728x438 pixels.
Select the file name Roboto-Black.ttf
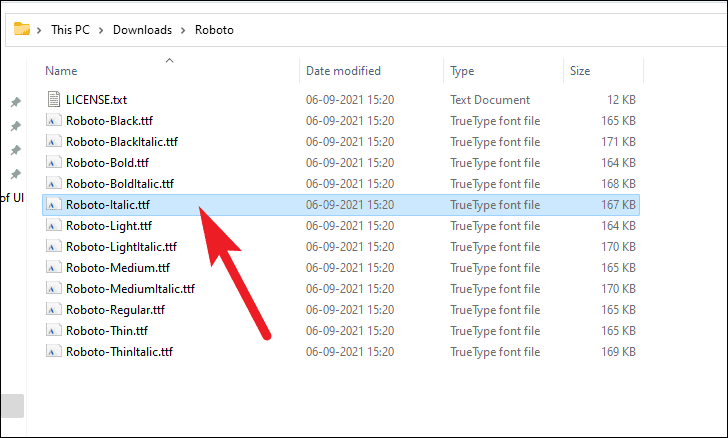pyautogui.click(x=110, y=121)
